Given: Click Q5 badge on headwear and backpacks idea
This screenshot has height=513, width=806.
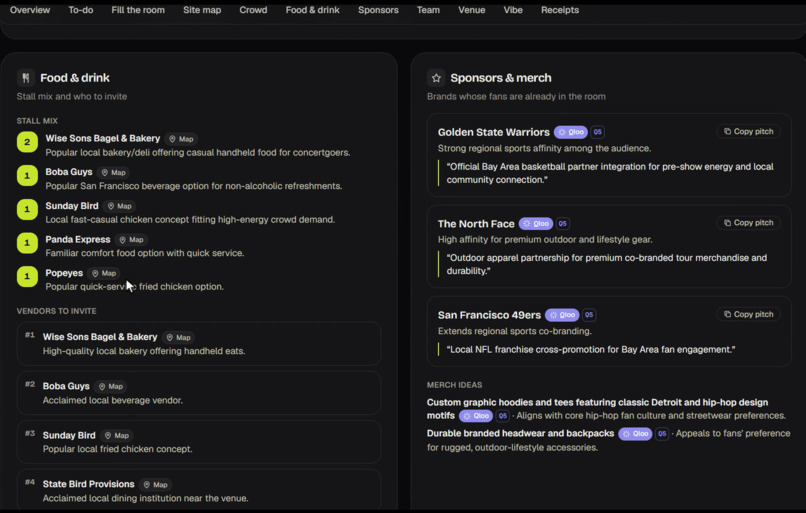Looking at the screenshot, I should click(662, 434).
